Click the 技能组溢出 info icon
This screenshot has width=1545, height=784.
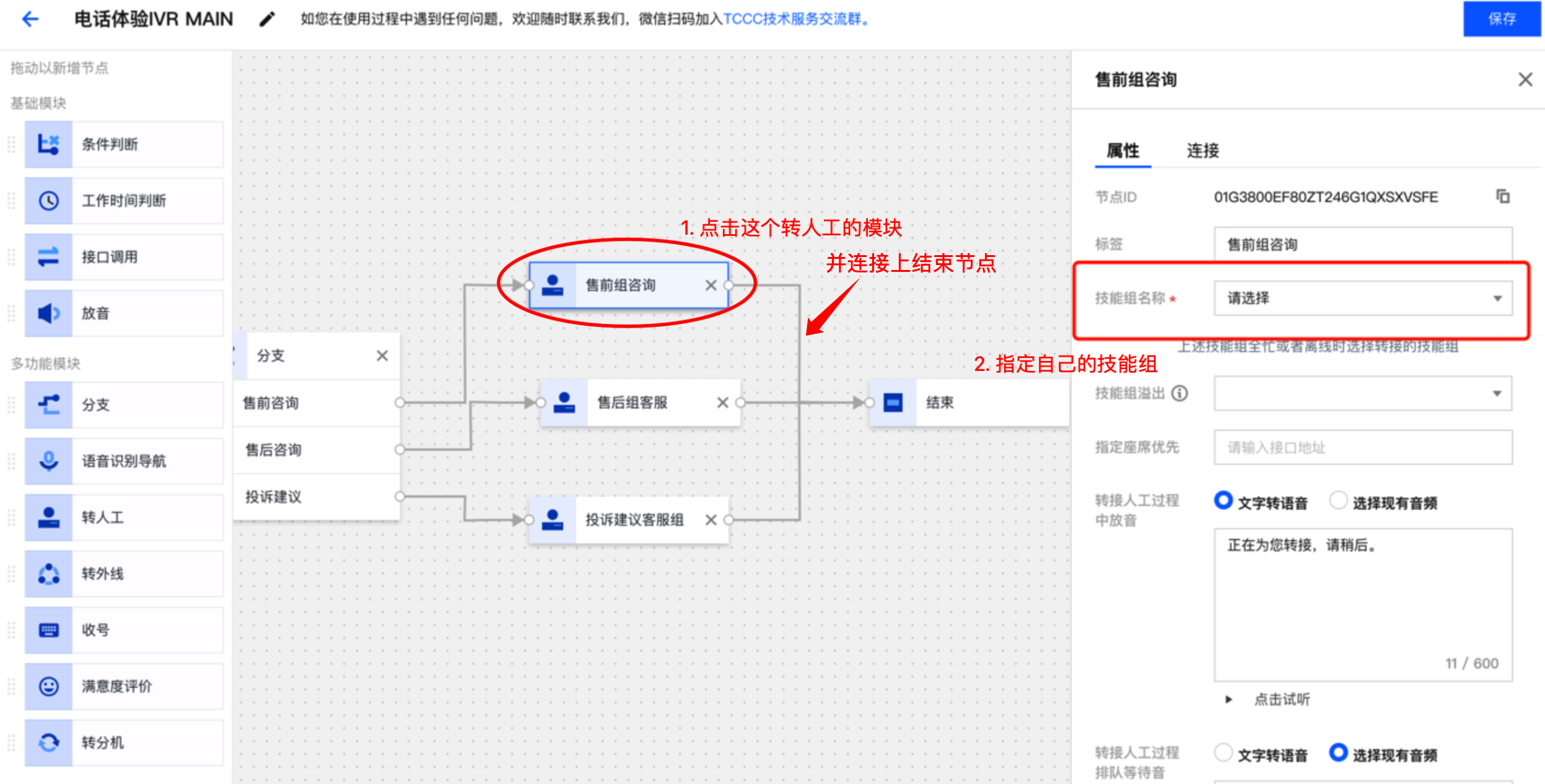tap(1180, 393)
